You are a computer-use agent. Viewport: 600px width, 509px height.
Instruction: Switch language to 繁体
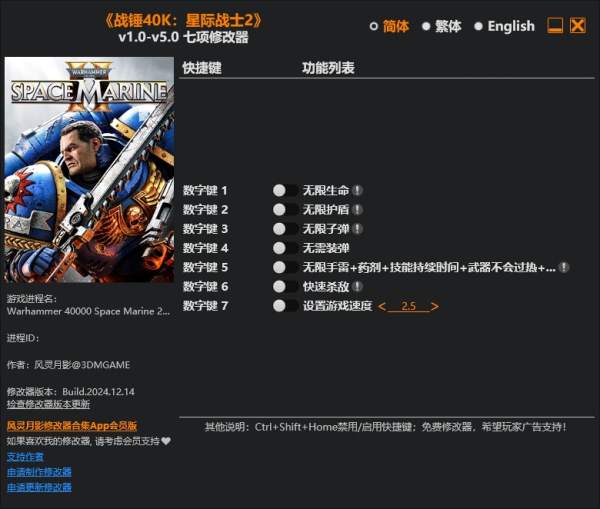click(x=441, y=26)
